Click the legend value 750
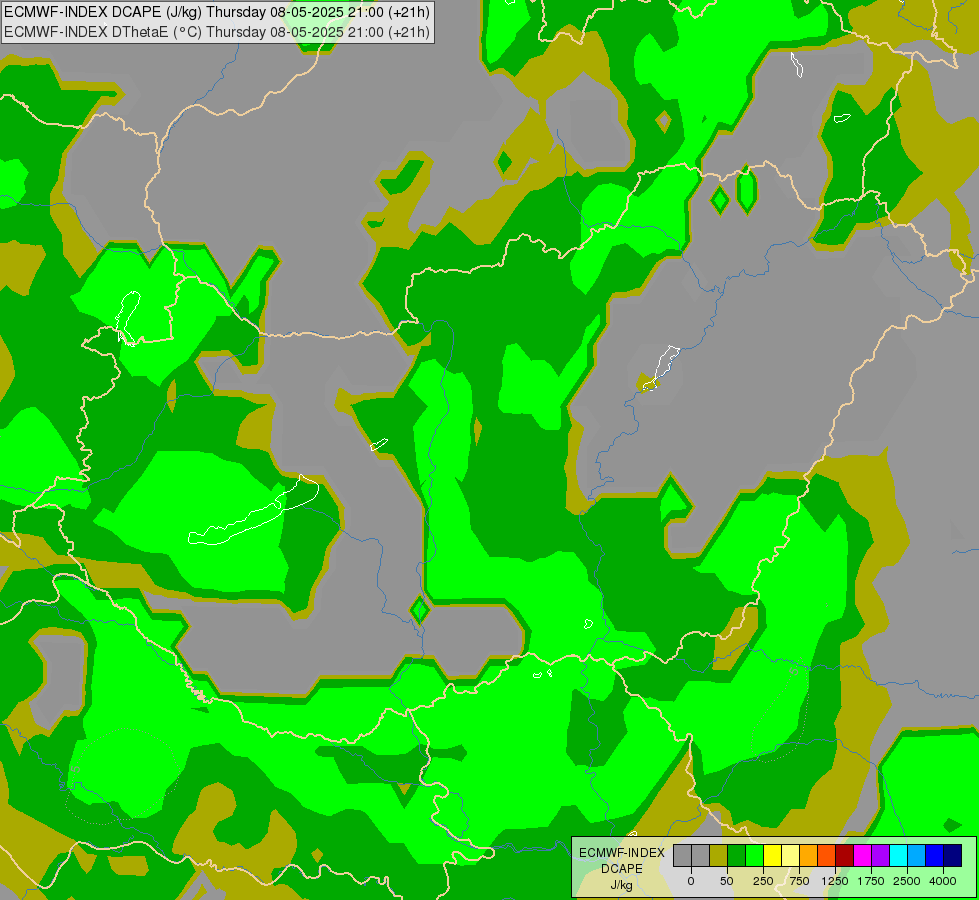This screenshot has width=979, height=900. click(x=799, y=881)
